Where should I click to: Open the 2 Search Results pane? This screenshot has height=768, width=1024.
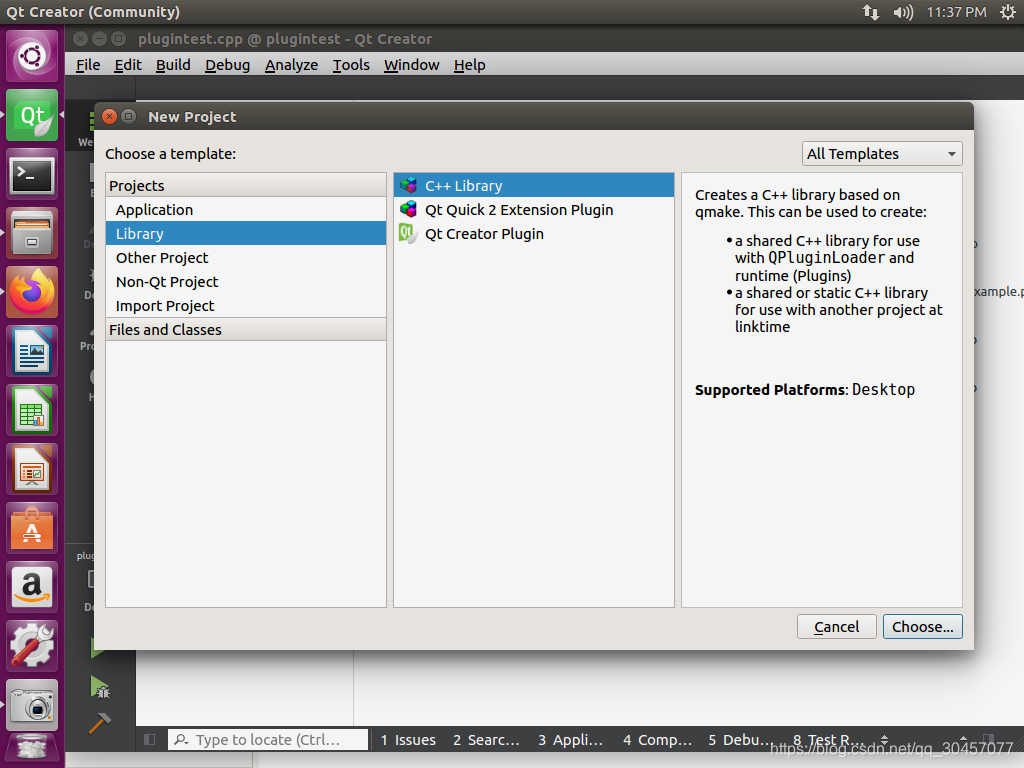[x=487, y=739]
